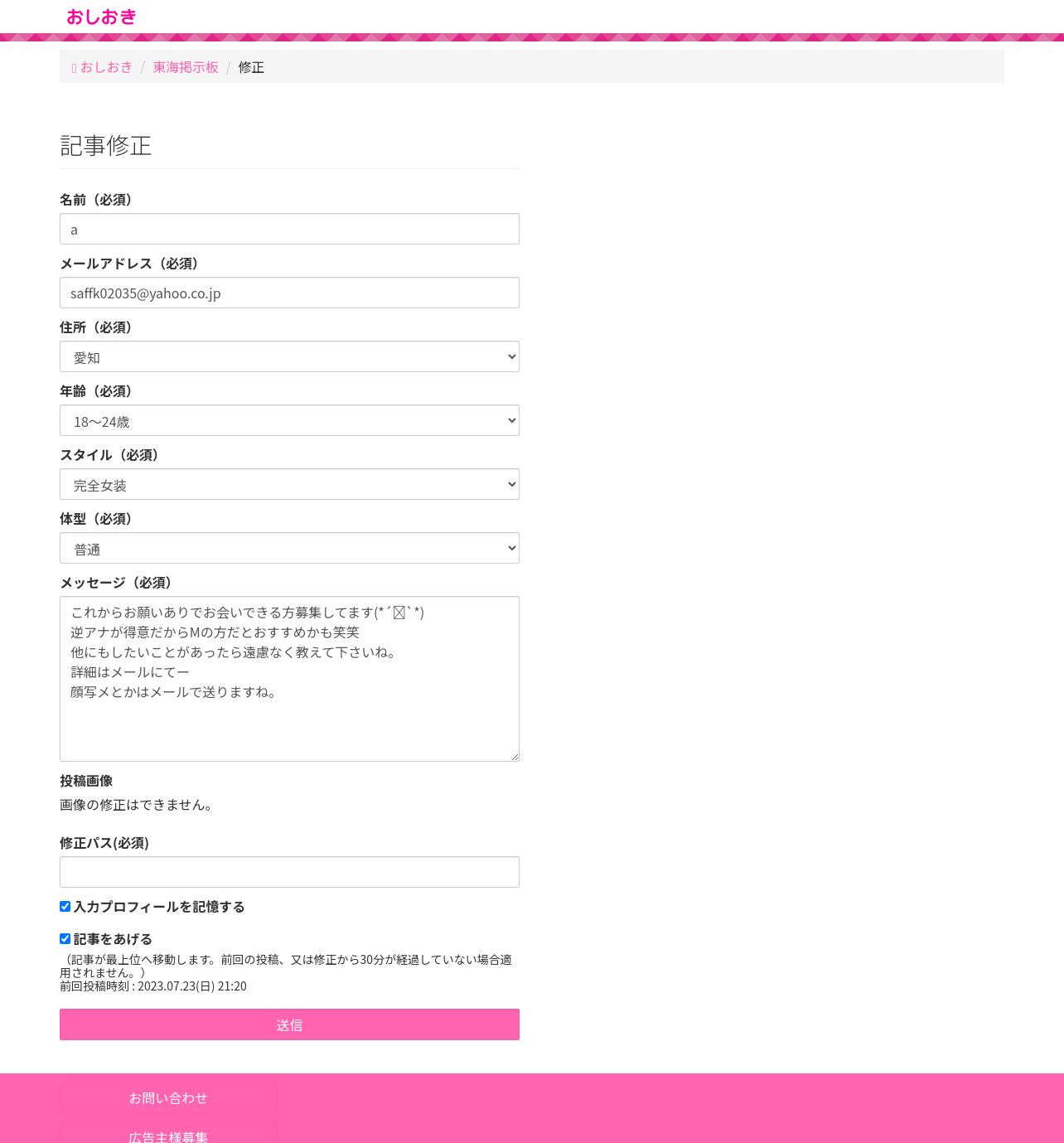Expand the 体型 dropdown showing 普通
Screen dimensions: 1064x1143
click(289, 548)
